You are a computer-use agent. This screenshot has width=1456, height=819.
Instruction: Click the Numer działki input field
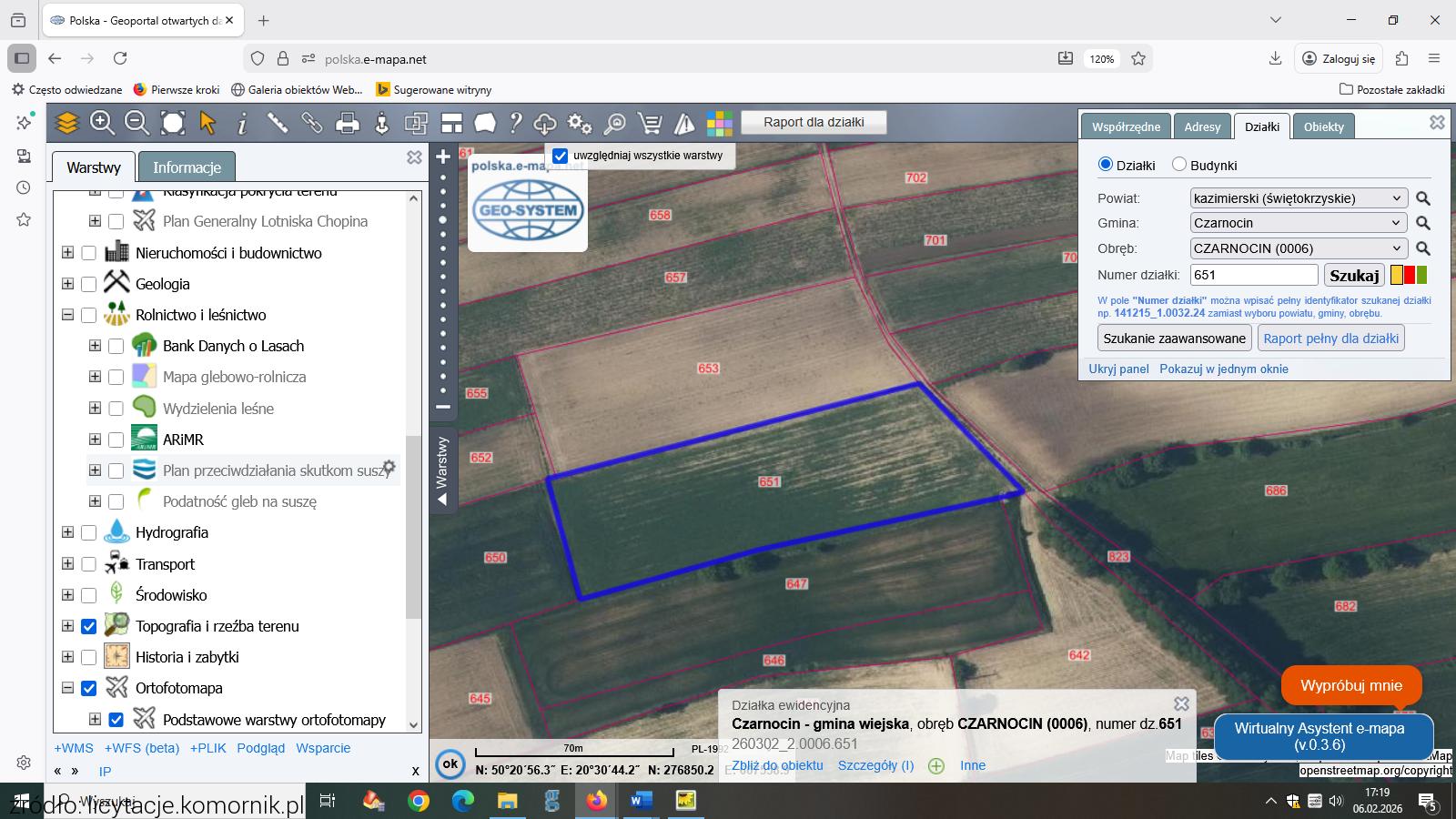1253,275
